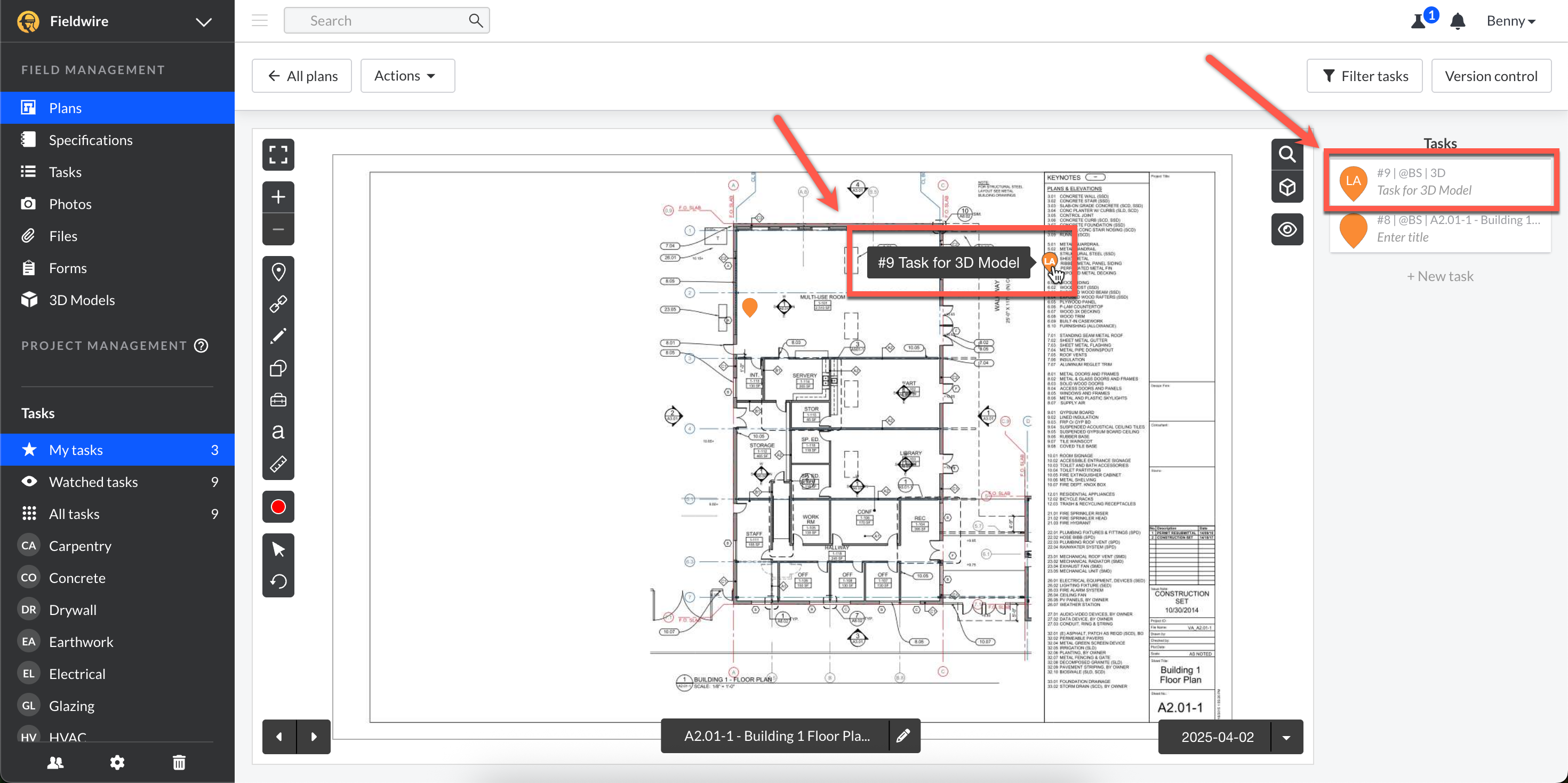Click + New task link
The height and width of the screenshot is (783, 1568).
point(1439,276)
